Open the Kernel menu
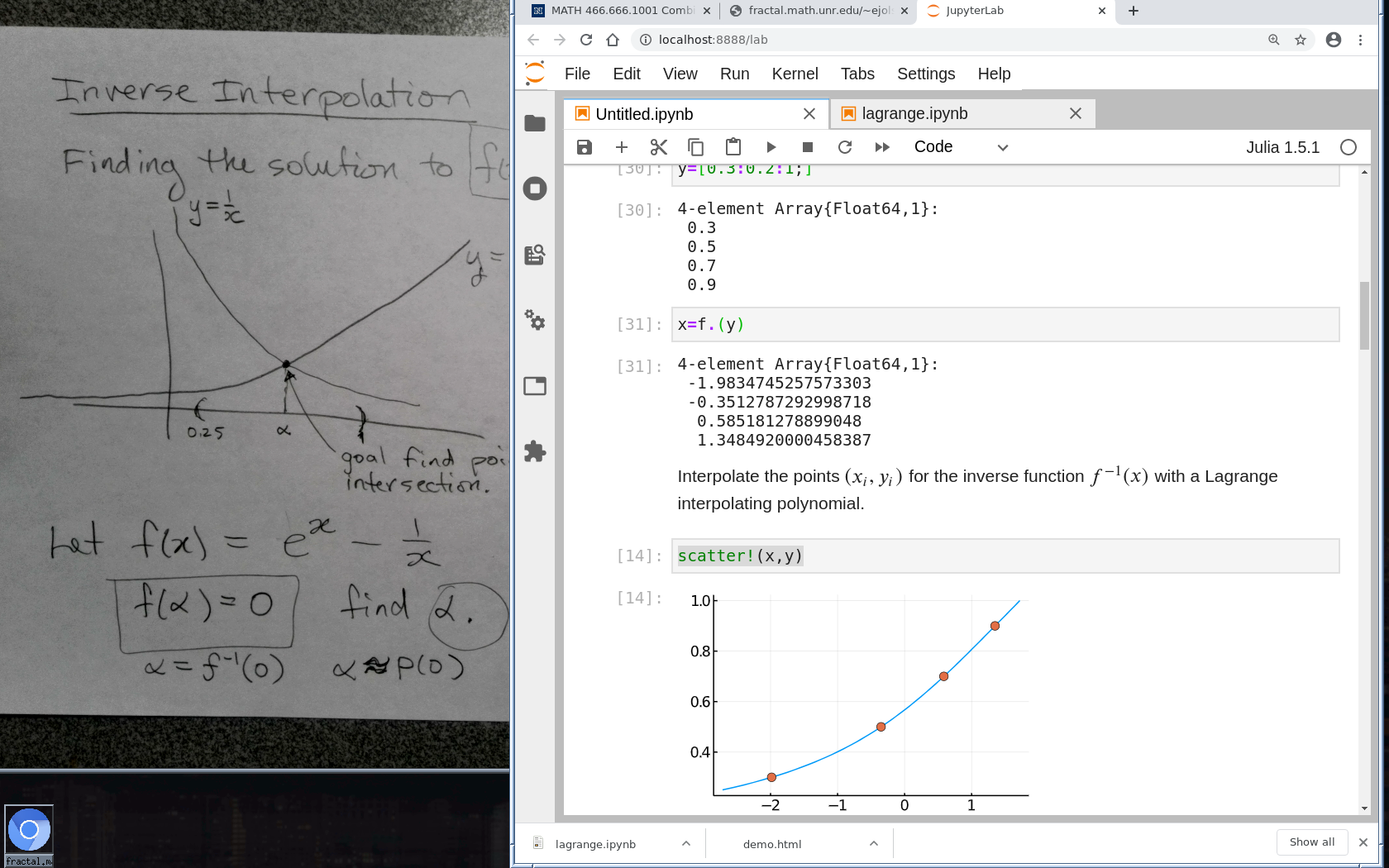Image resolution: width=1389 pixels, height=868 pixels. [x=795, y=74]
